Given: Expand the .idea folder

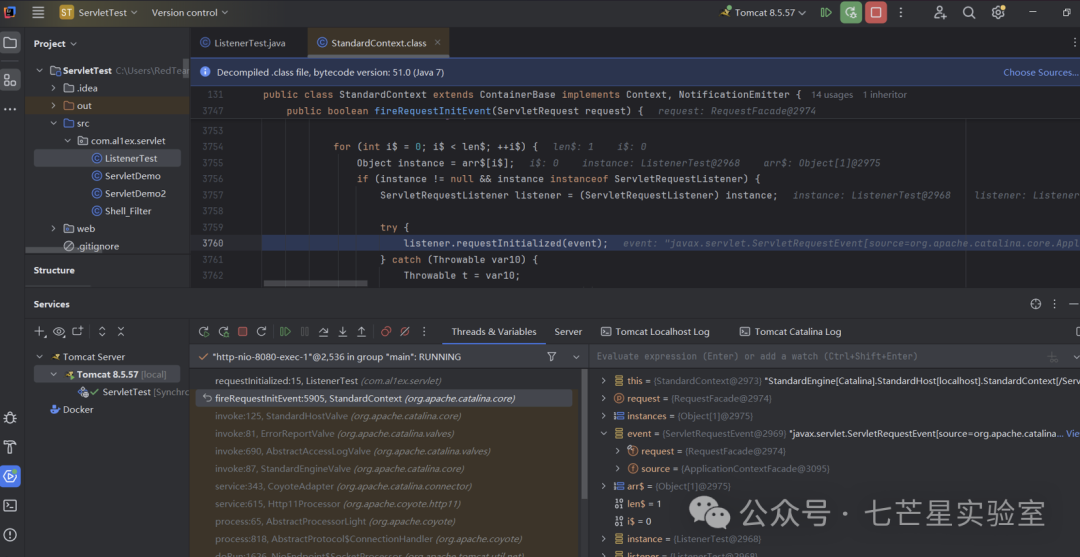Looking at the screenshot, I should click(x=53, y=88).
